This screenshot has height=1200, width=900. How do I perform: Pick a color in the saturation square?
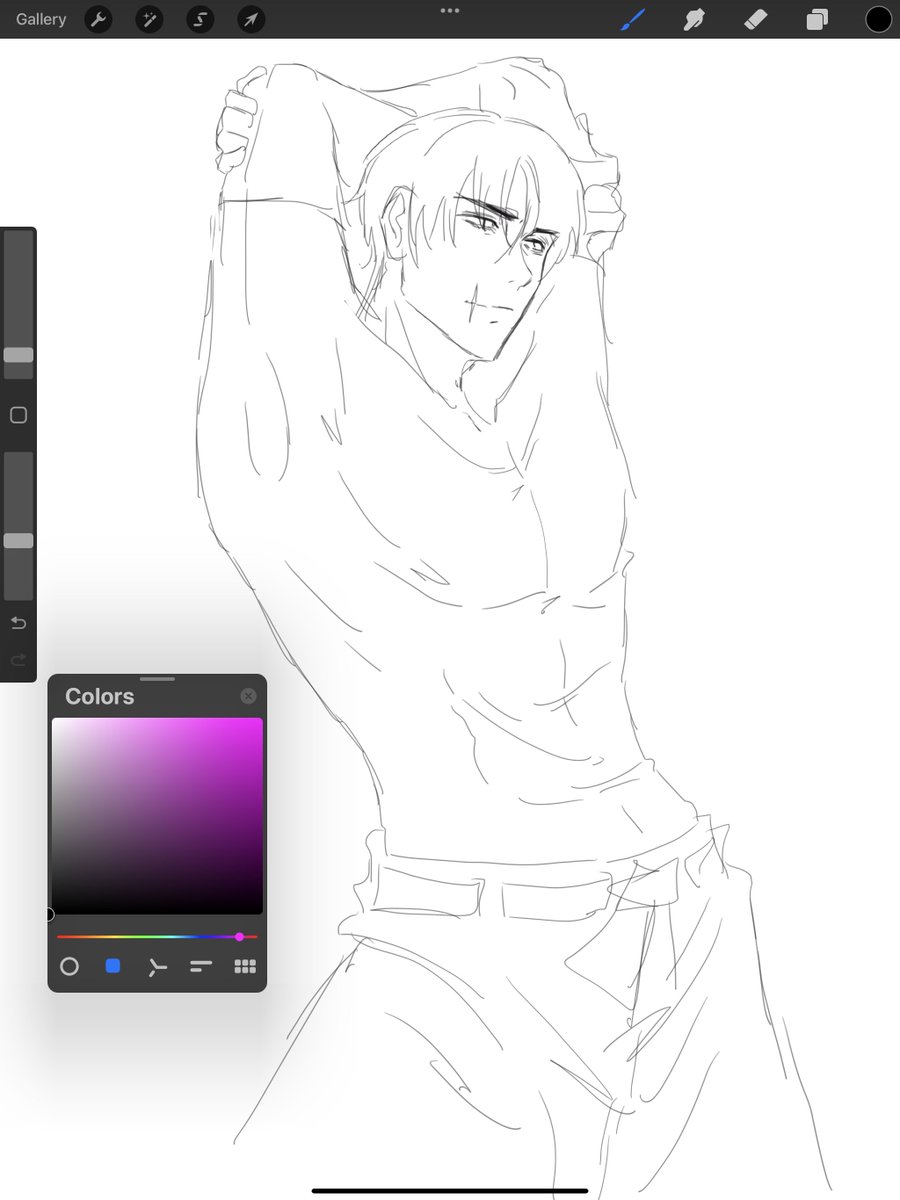(157, 815)
